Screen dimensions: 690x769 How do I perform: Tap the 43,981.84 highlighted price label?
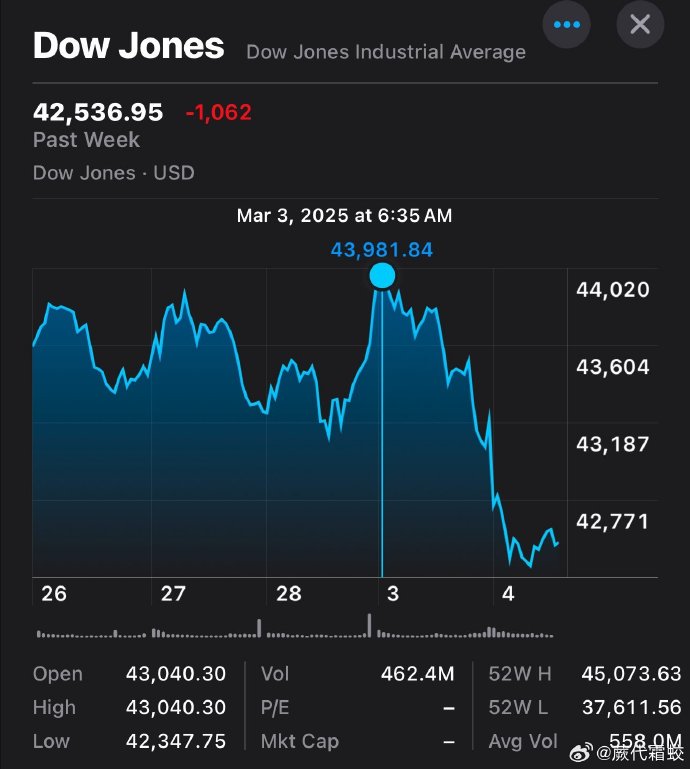382,250
